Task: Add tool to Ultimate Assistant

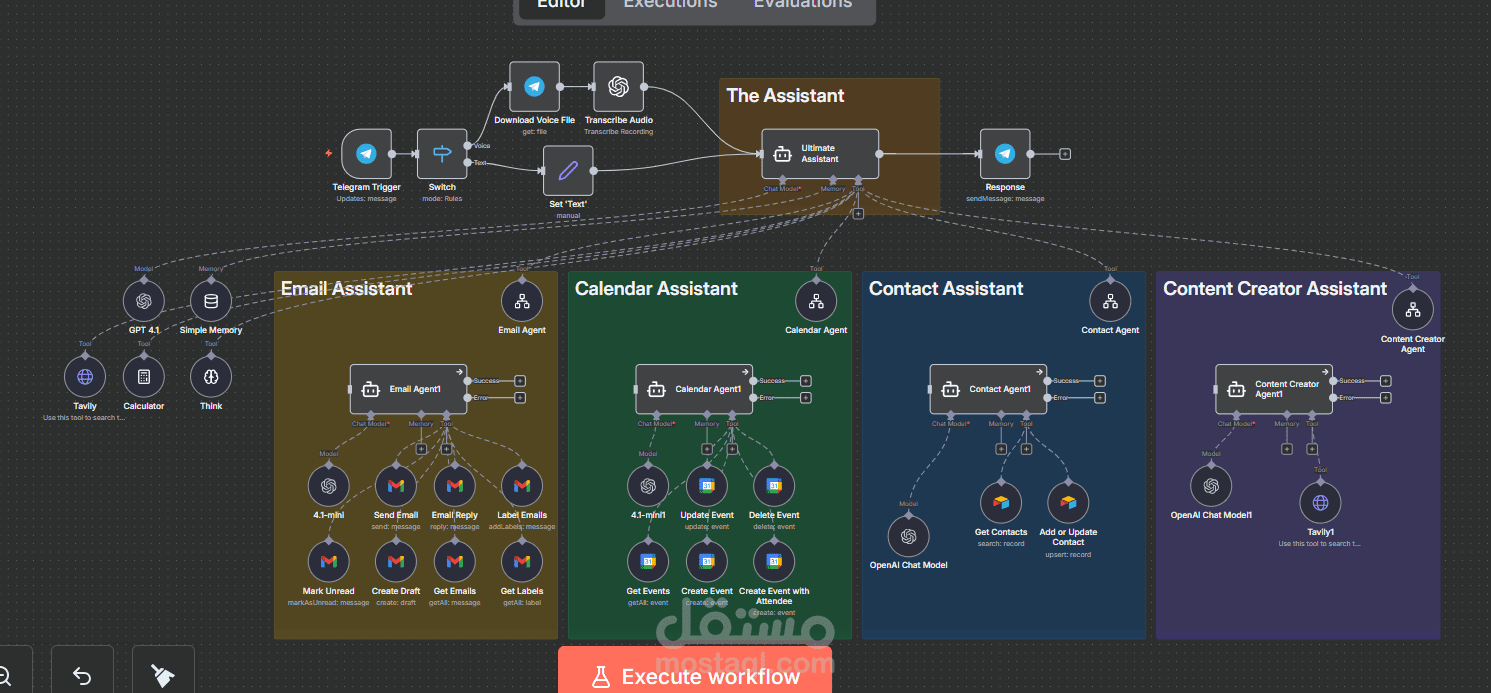Action: 858,213
